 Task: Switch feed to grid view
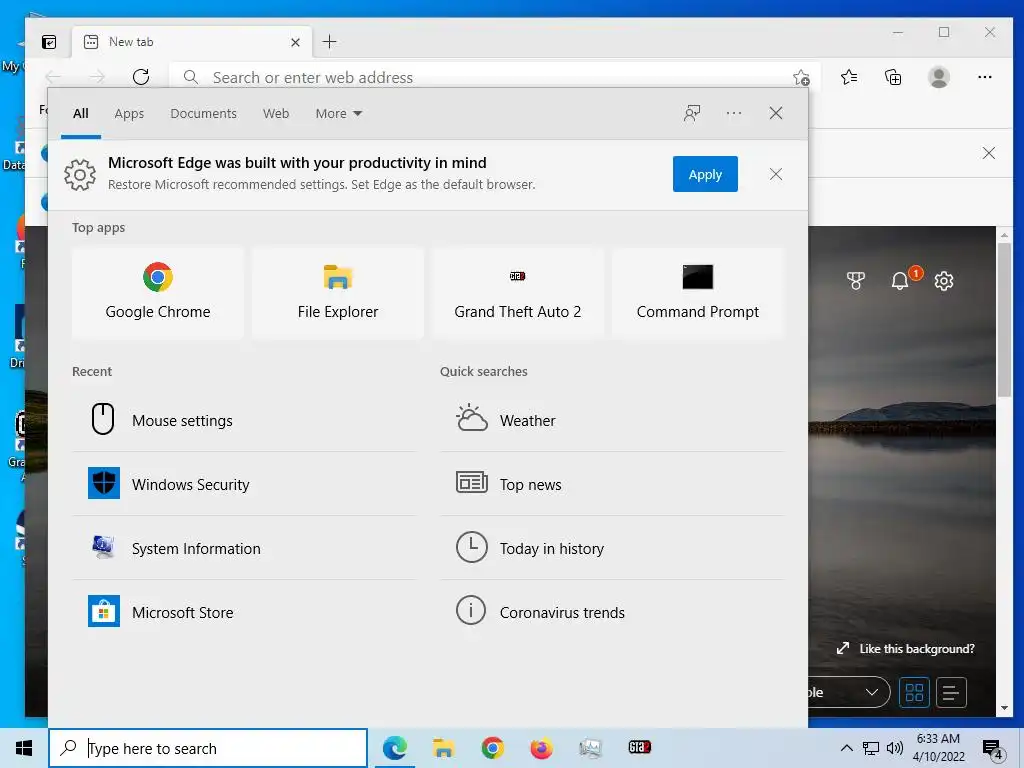(x=914, y=692)
